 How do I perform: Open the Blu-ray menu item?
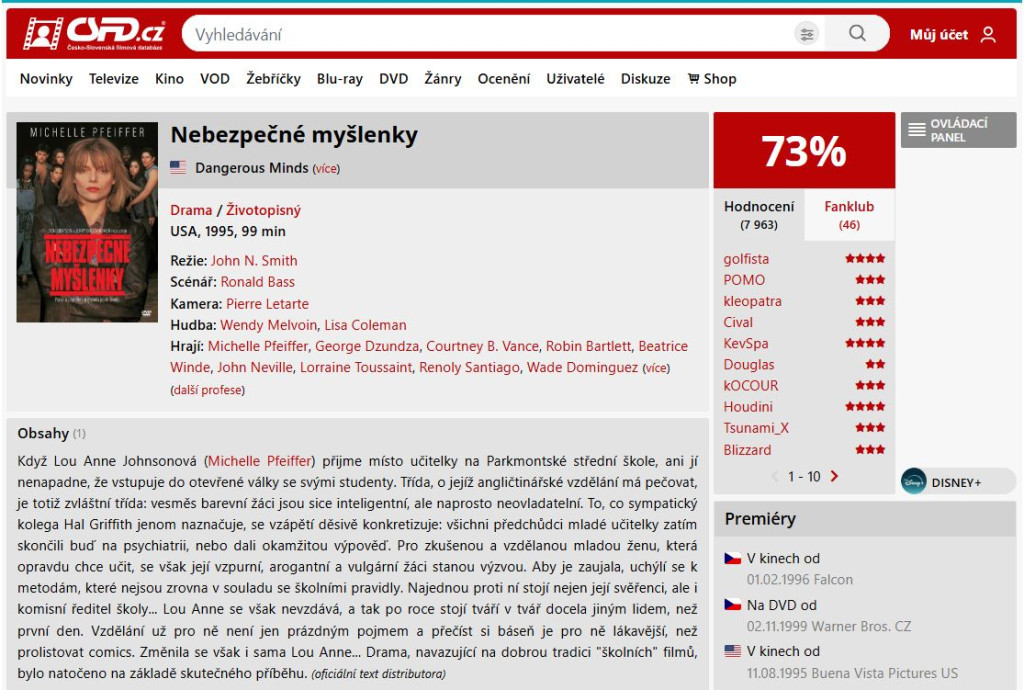tap(340, 78)
